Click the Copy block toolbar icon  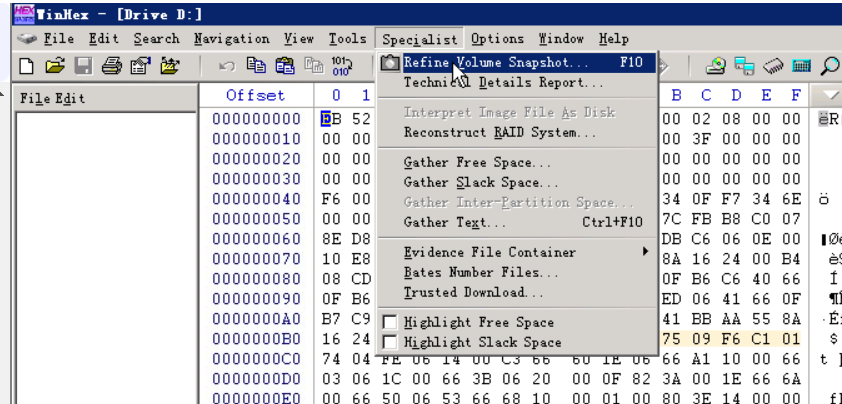pos(256,66)
